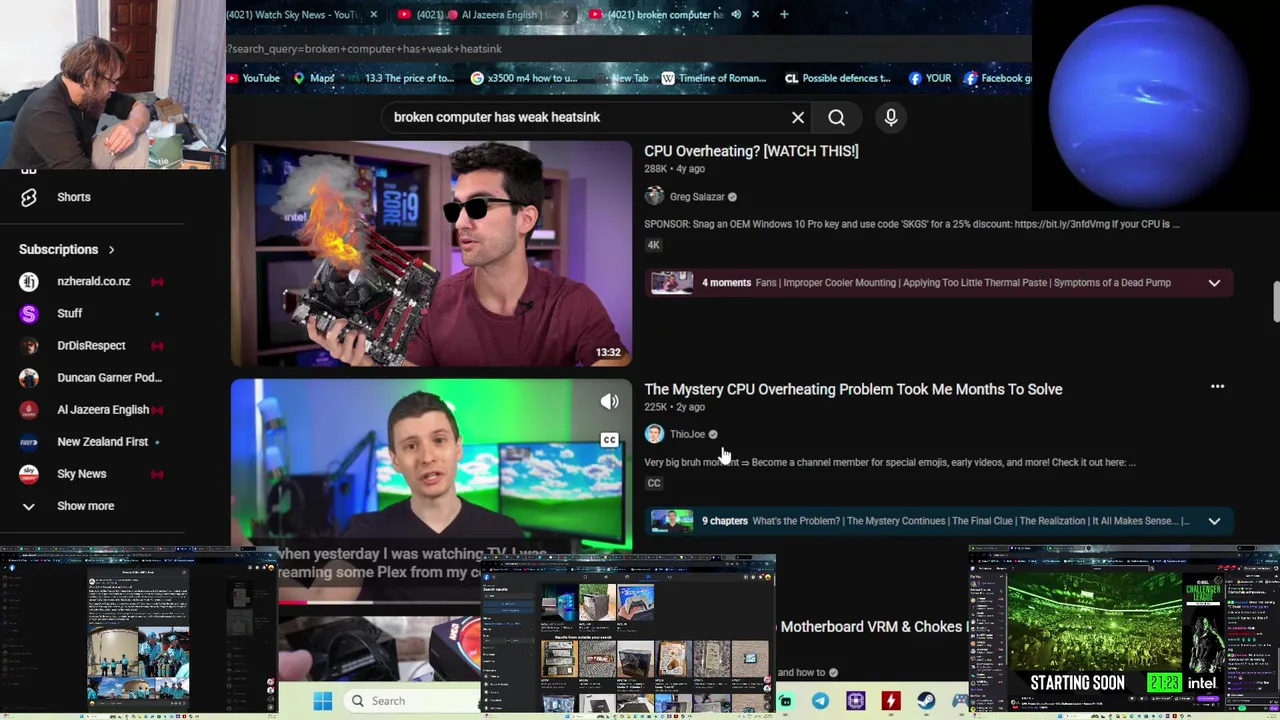Open Duncan Garner Podcast subscription
Image resolution: width=1280 pixels, height=720 pixels.
pos(109,377)
